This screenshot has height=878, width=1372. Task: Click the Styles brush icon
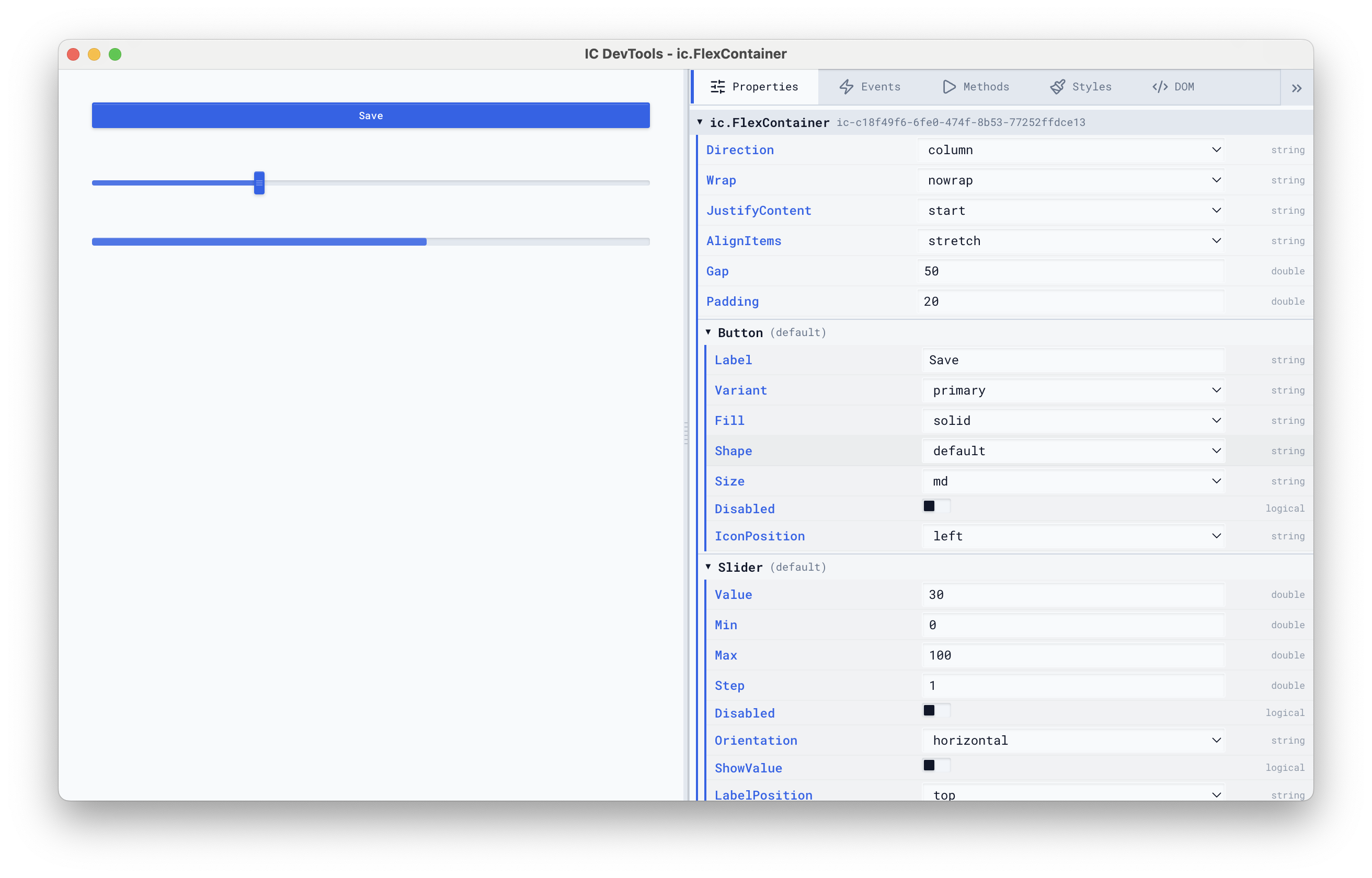pos(1058,87)
